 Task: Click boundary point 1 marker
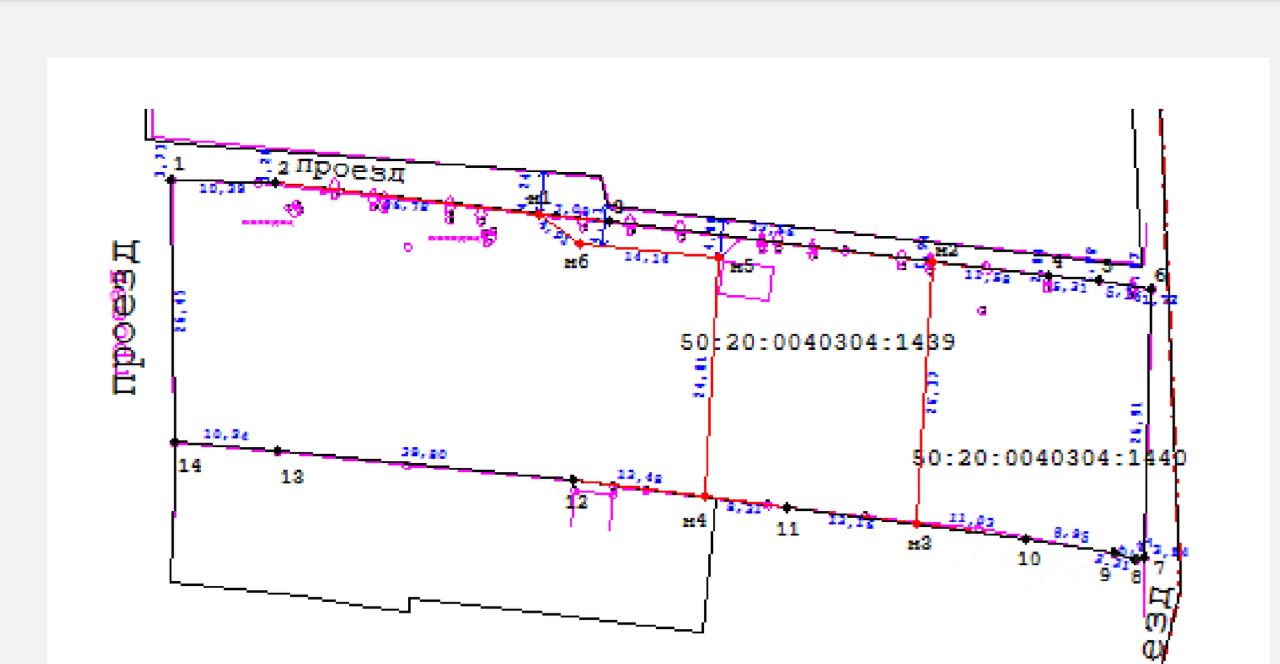coord(171,179)
